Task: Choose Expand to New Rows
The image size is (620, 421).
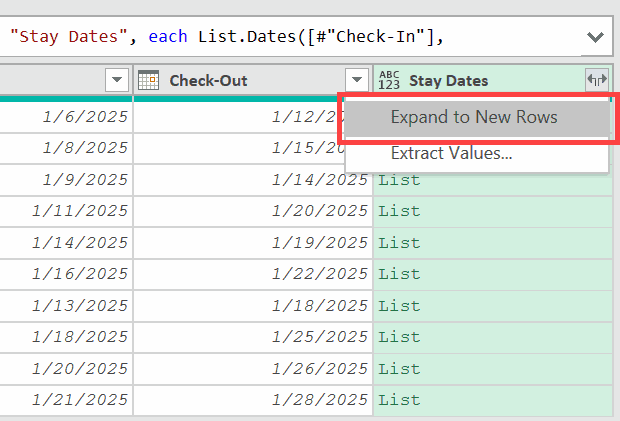Action: tap(474, 118)
